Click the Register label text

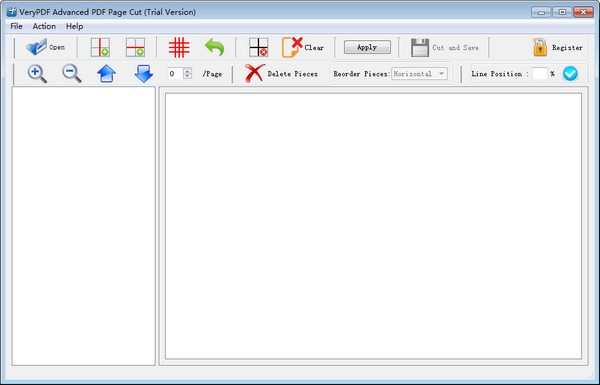pyautogui.click(x=567, y=48)
